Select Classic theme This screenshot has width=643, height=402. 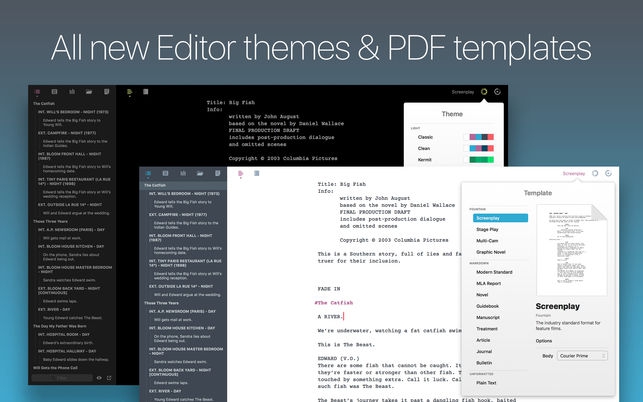[x=425, y=137]
